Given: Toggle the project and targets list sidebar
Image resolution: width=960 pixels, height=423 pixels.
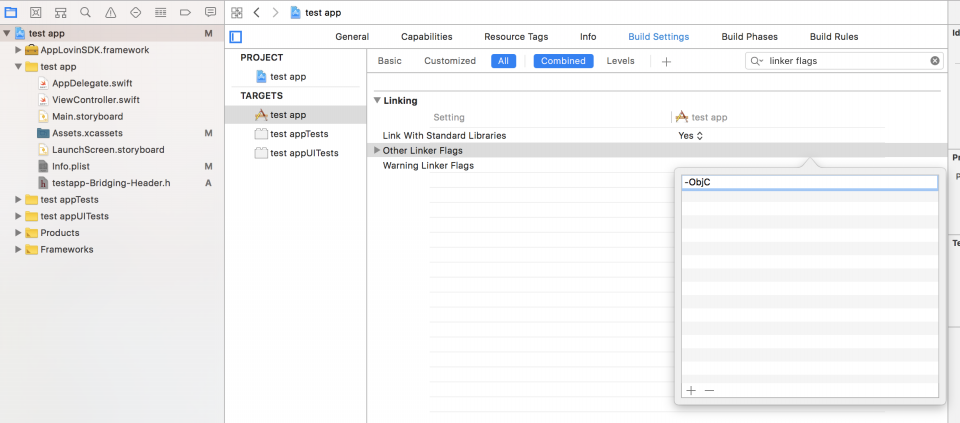Looking at the screenshot, I should (x=236, y=37).
